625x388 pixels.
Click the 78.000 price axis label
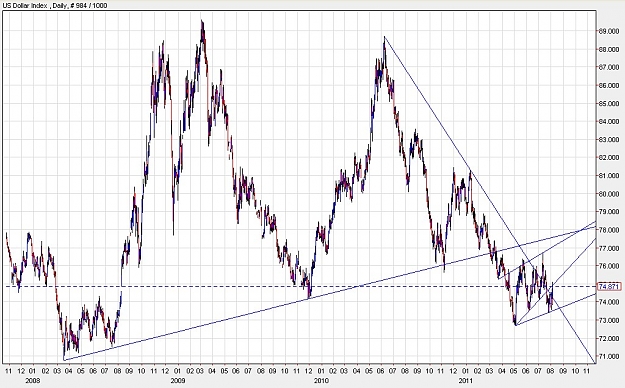610,230
